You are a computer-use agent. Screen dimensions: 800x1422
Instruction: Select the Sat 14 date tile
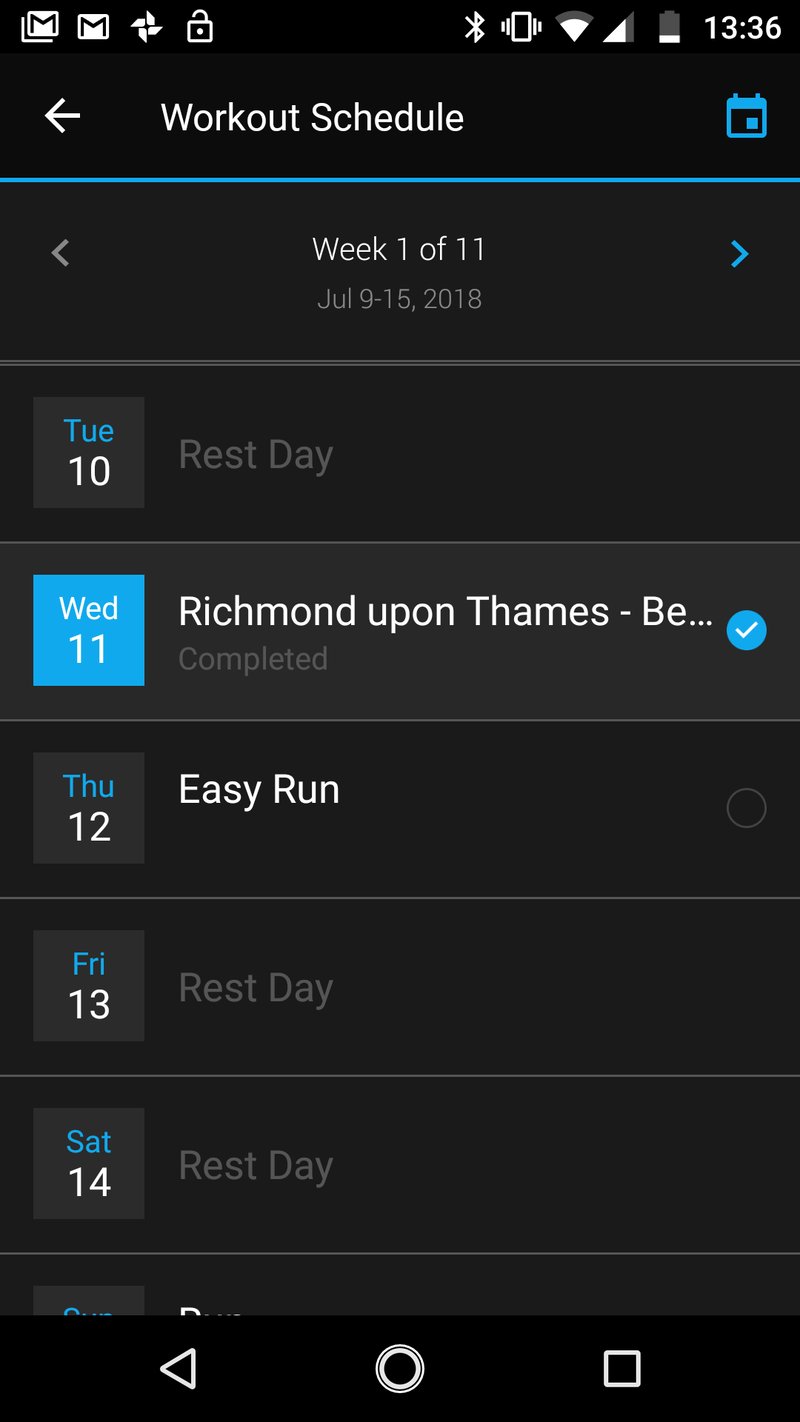tap(89, 1163)
